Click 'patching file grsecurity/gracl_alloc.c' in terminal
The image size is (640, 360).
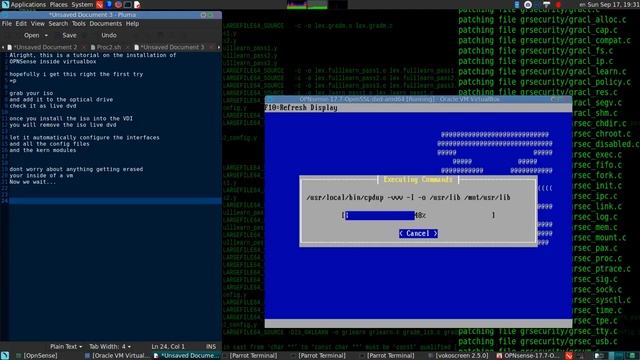point(542,20)
